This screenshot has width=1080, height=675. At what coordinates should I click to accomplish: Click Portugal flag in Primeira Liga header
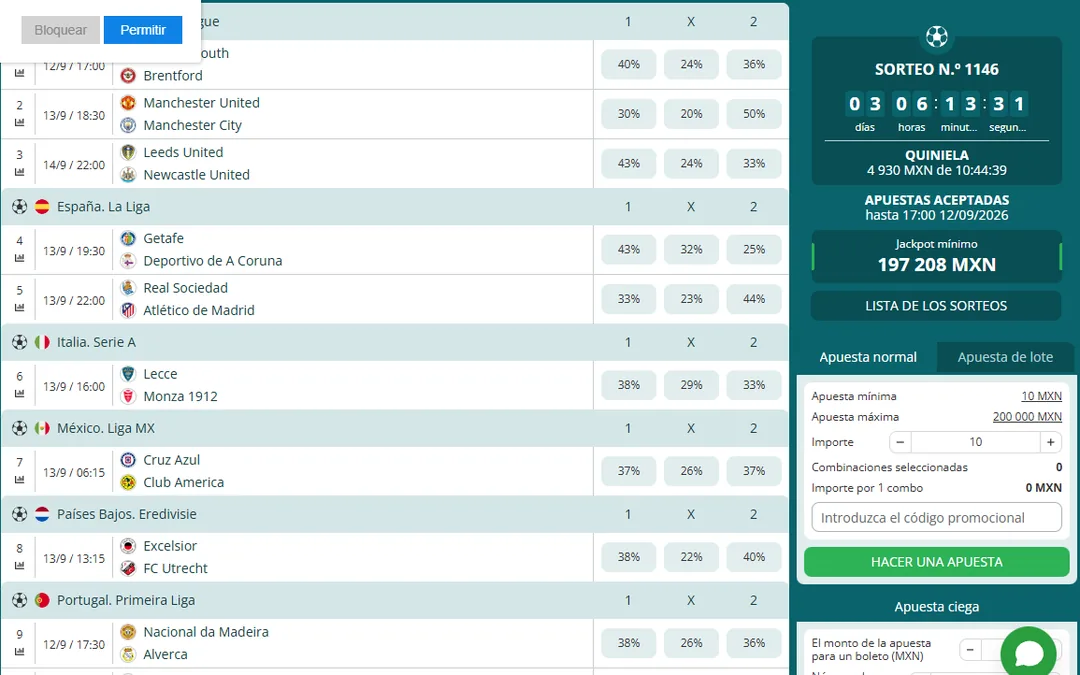(42, 601)
